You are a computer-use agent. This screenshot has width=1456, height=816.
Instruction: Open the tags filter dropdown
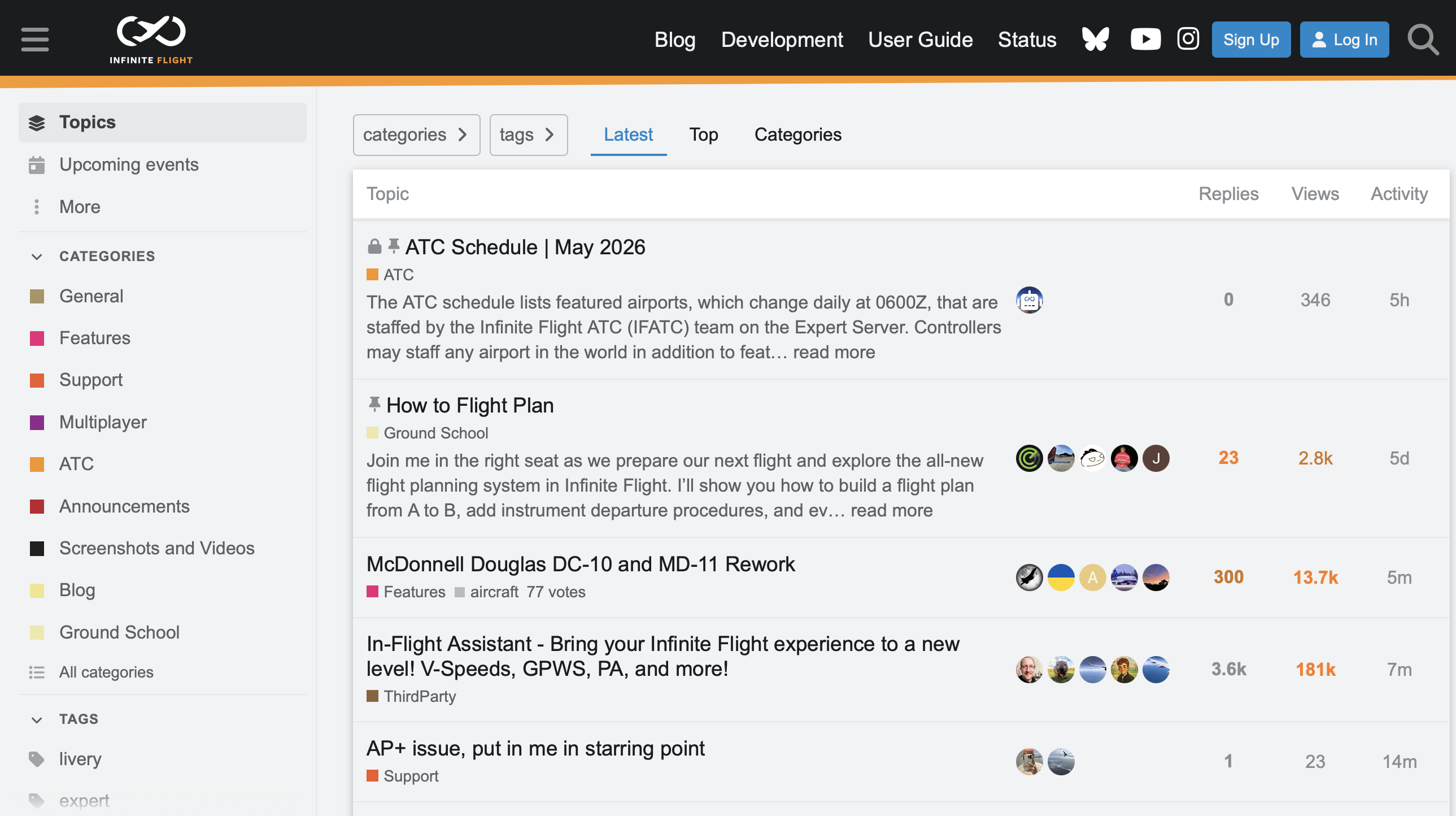click(528, 134)
